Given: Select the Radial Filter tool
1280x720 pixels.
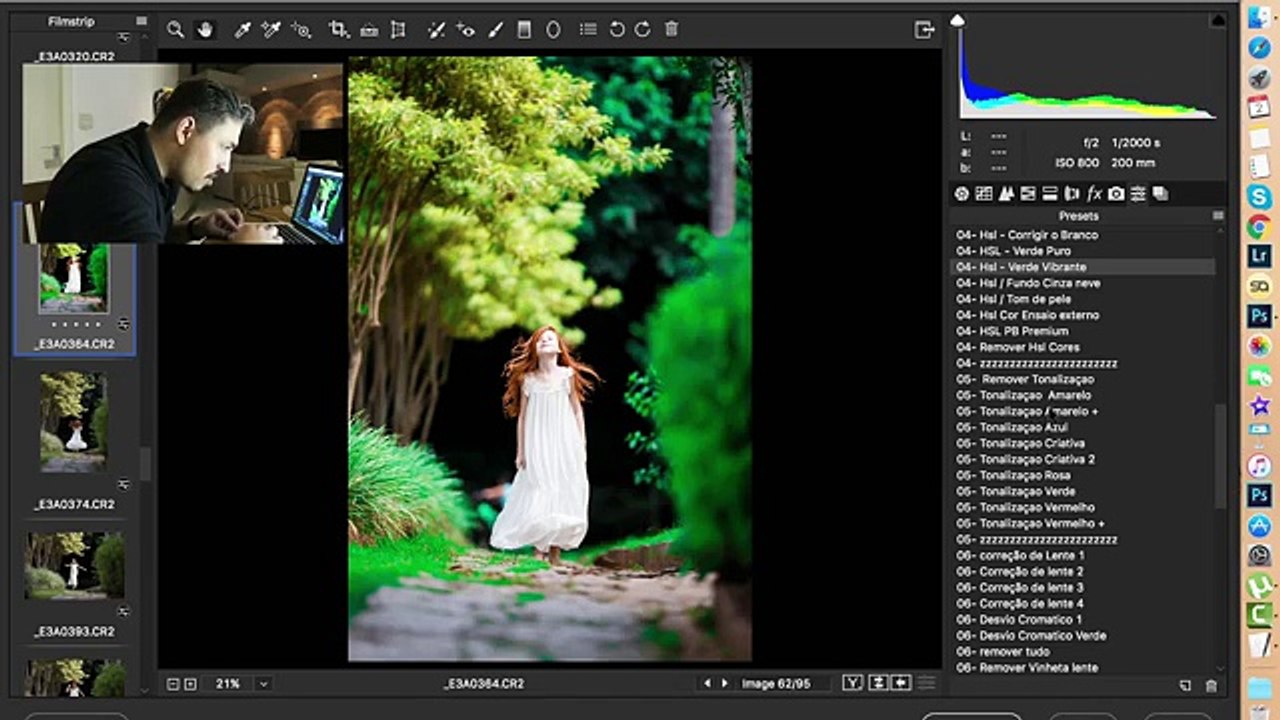Looking at the screenshot, I should click(x=552, y=30).
